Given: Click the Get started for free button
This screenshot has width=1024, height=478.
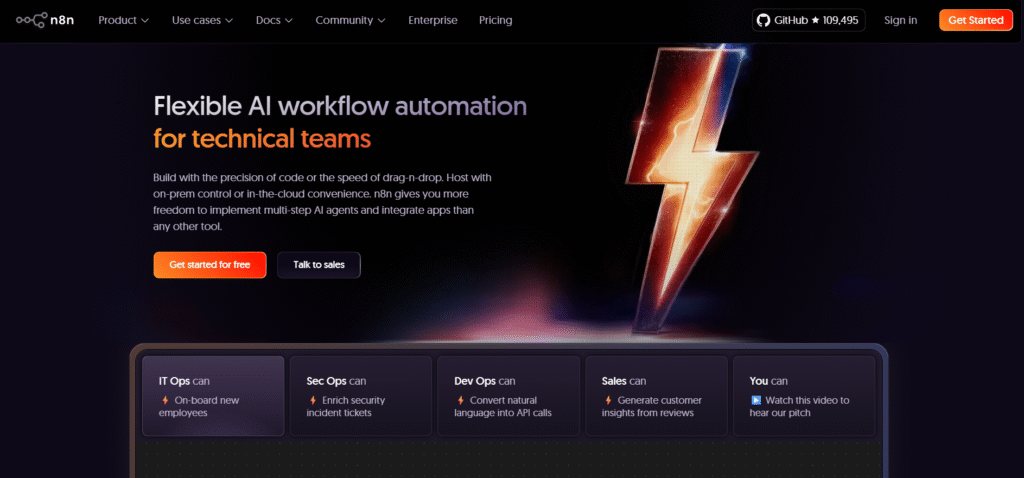Looking at the screenshot, I should tap(210, 265).
